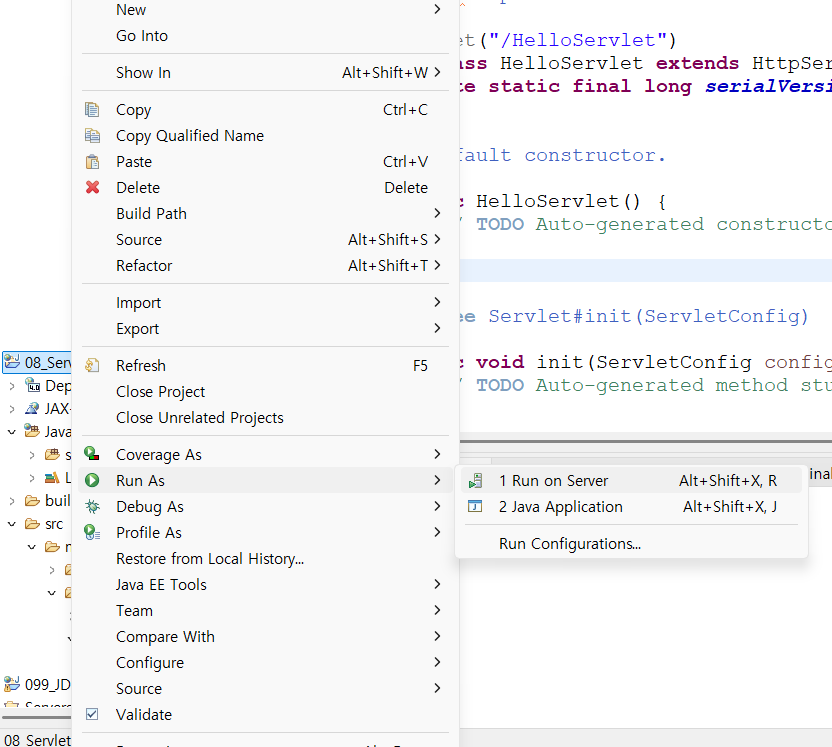Click the red Delete X icon

click(92, 187)
